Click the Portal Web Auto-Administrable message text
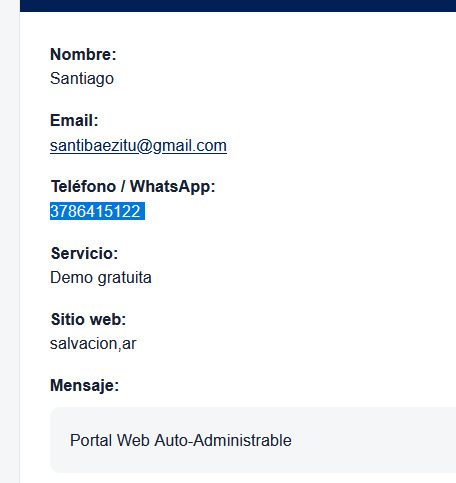This screenshot has width=456, height=483. pos(181,440)
